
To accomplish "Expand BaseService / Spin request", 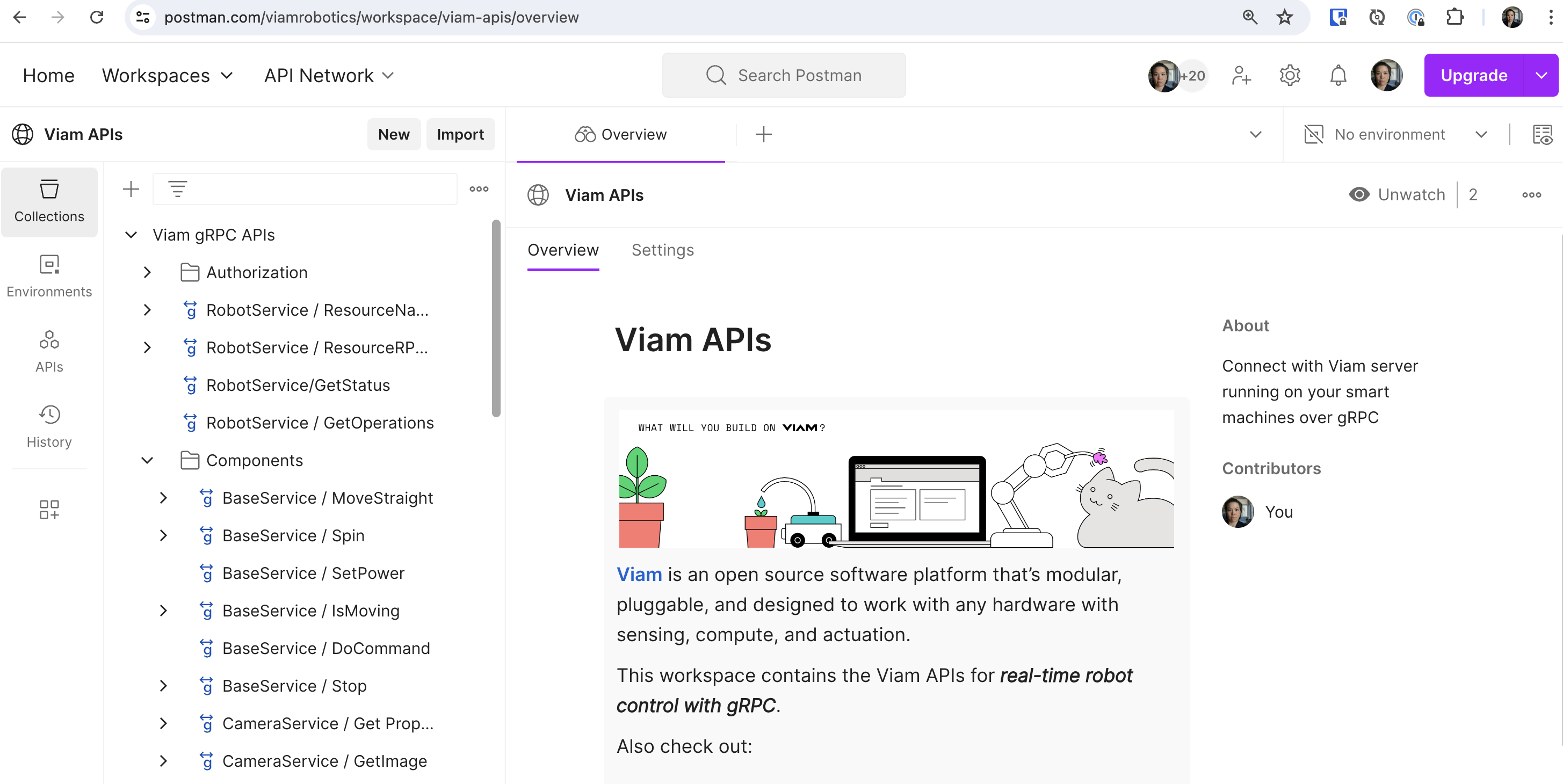I will pos(163,536).
